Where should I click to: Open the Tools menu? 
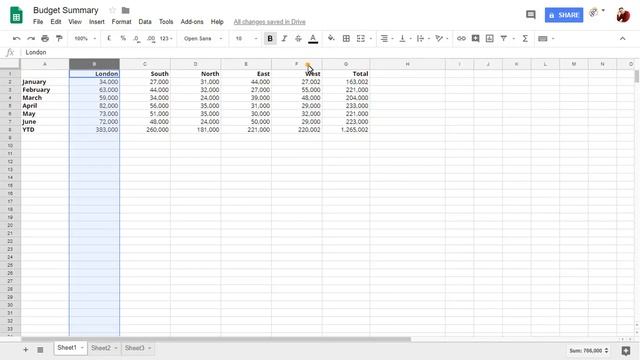coord(166,22)
